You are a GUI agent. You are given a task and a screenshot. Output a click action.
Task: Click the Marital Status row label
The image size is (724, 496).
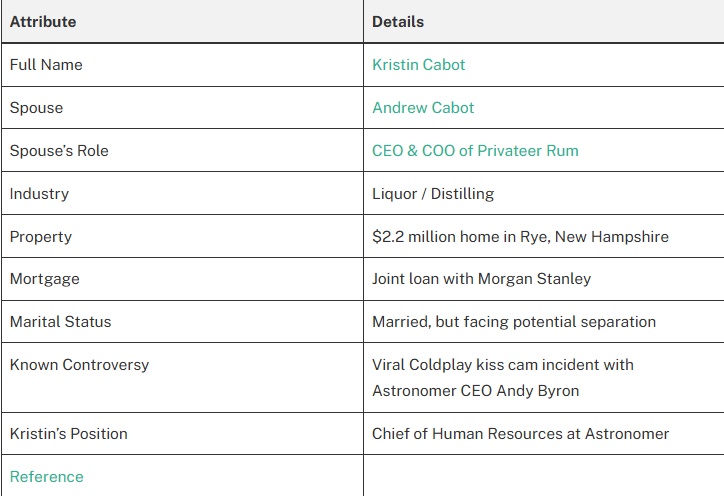(60, 321)
